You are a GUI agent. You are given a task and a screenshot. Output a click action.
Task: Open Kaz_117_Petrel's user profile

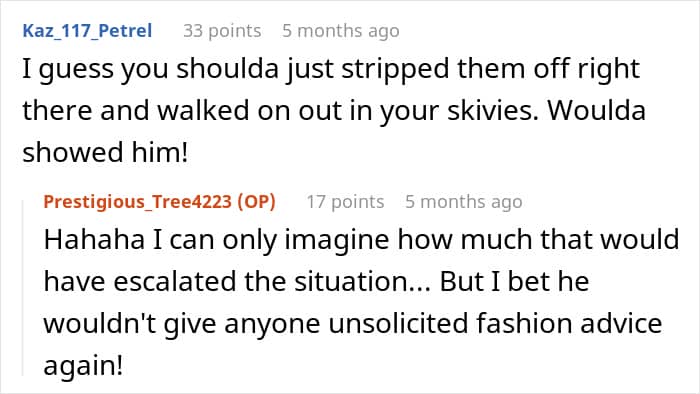88,31
